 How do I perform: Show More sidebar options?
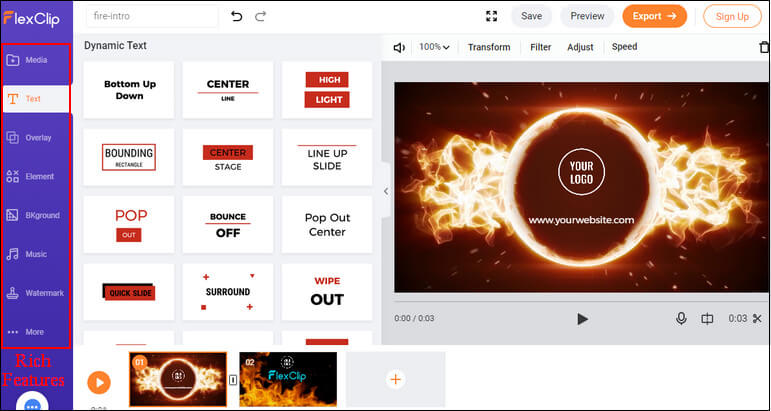point(36,332)
